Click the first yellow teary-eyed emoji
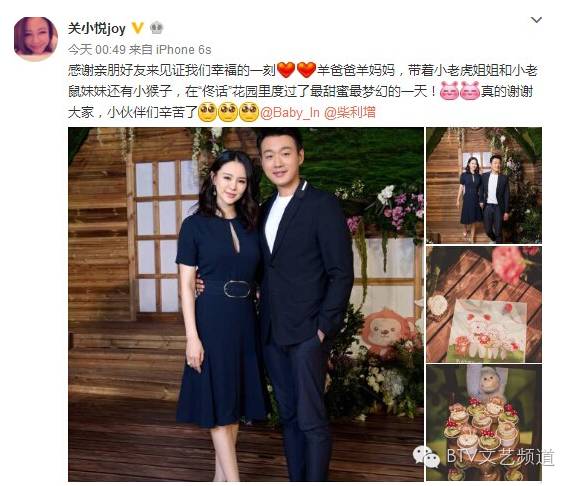The width and height of the screenshot is (574, 486). (208, 112)
